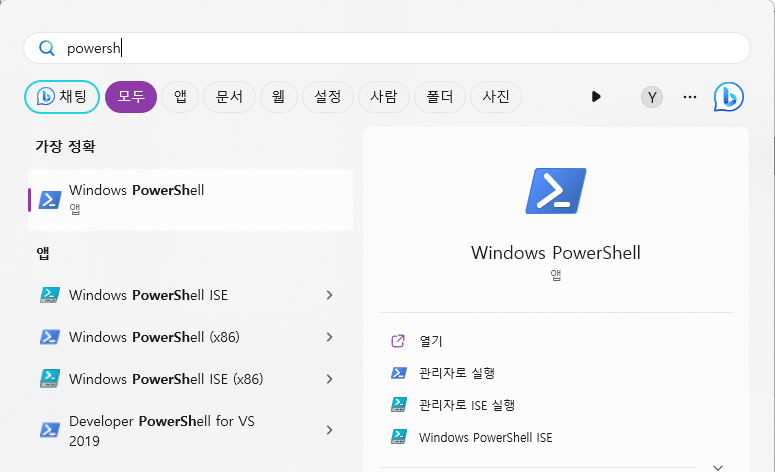
Task: Expand more actions with the down chevron
Action: tap(718, 467)
